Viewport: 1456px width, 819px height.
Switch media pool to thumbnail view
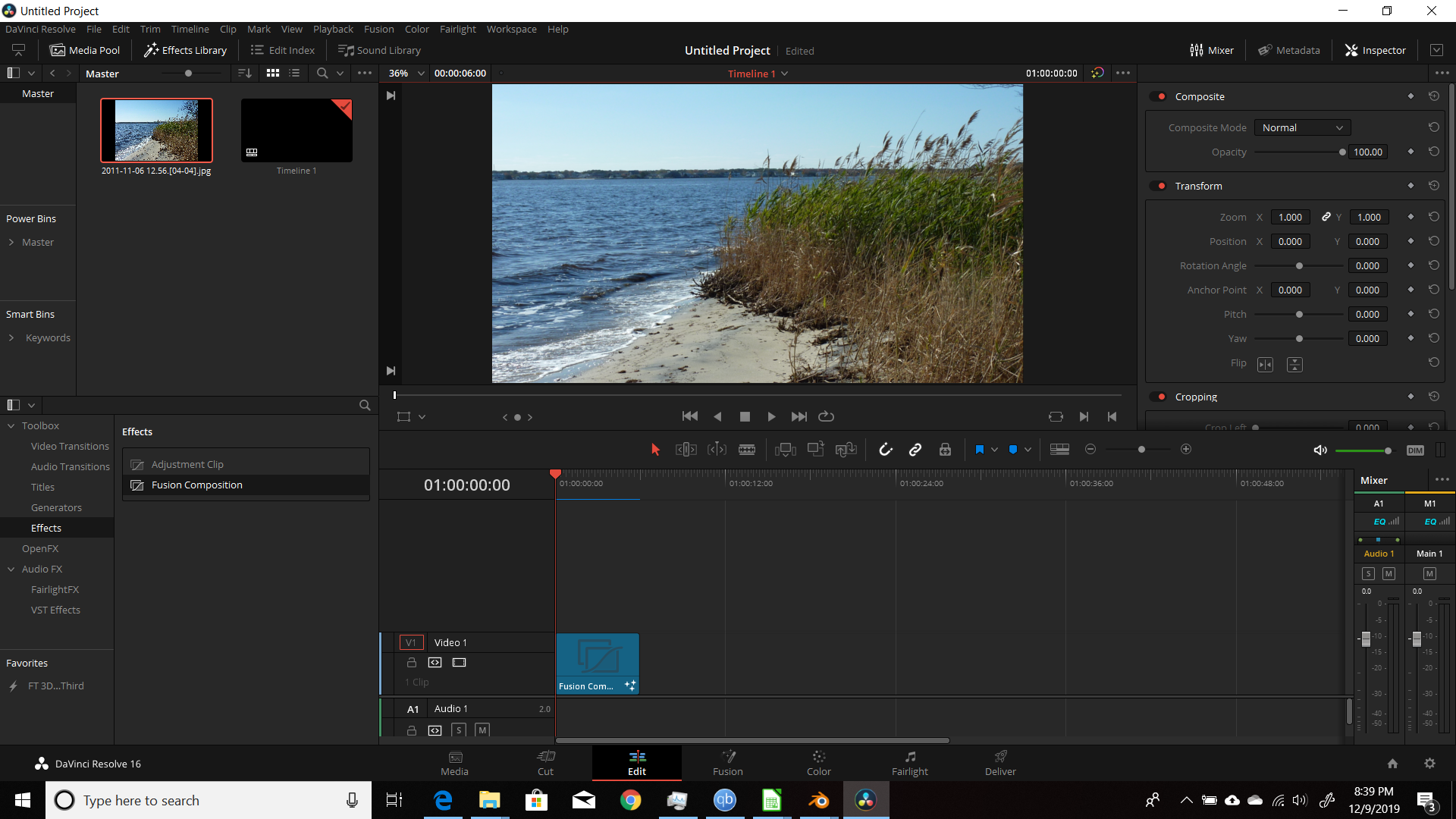273,73
